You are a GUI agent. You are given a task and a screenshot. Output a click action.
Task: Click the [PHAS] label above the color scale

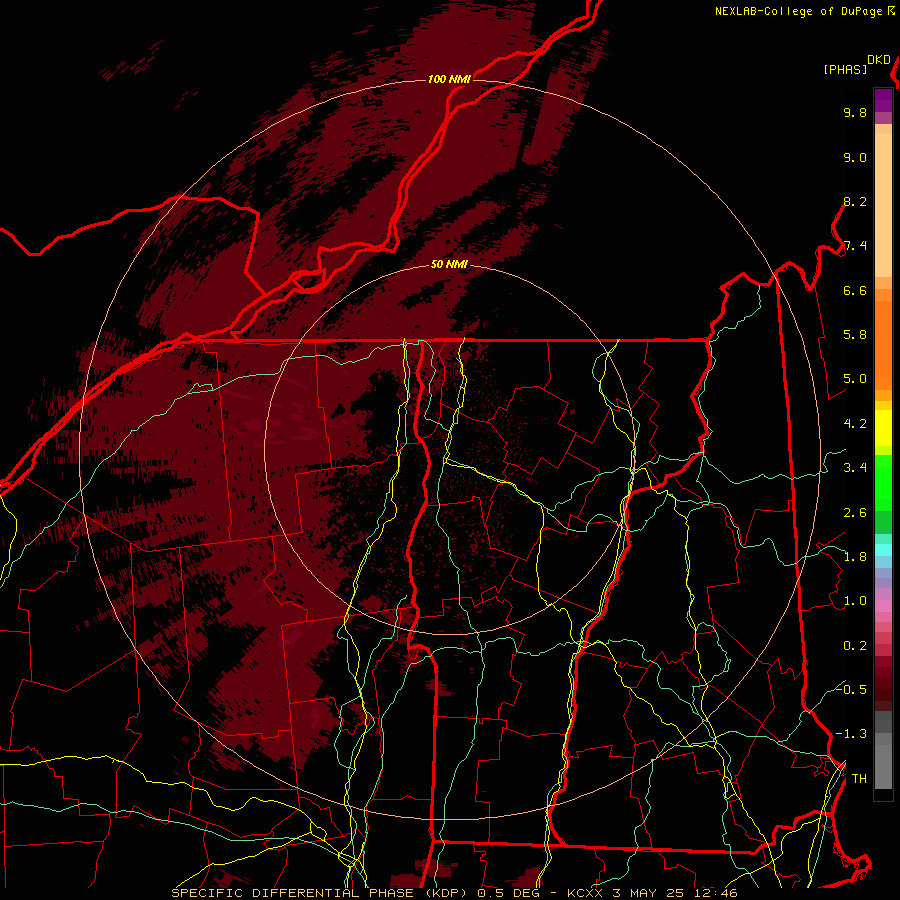pos(845,69)
